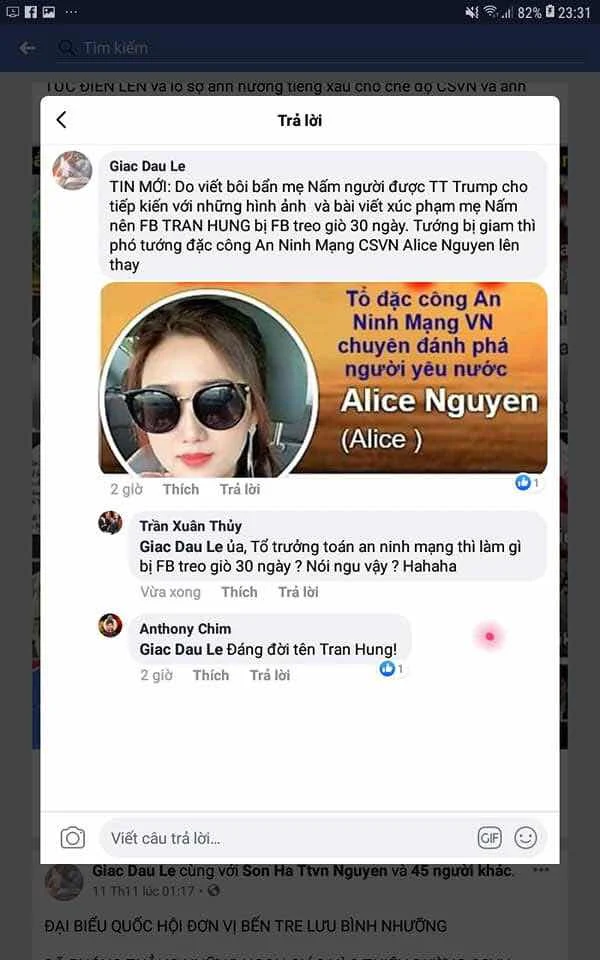This screenshot has height=960, width=600.
Task: Open post options three-dot menu
Action: [541, 870]
